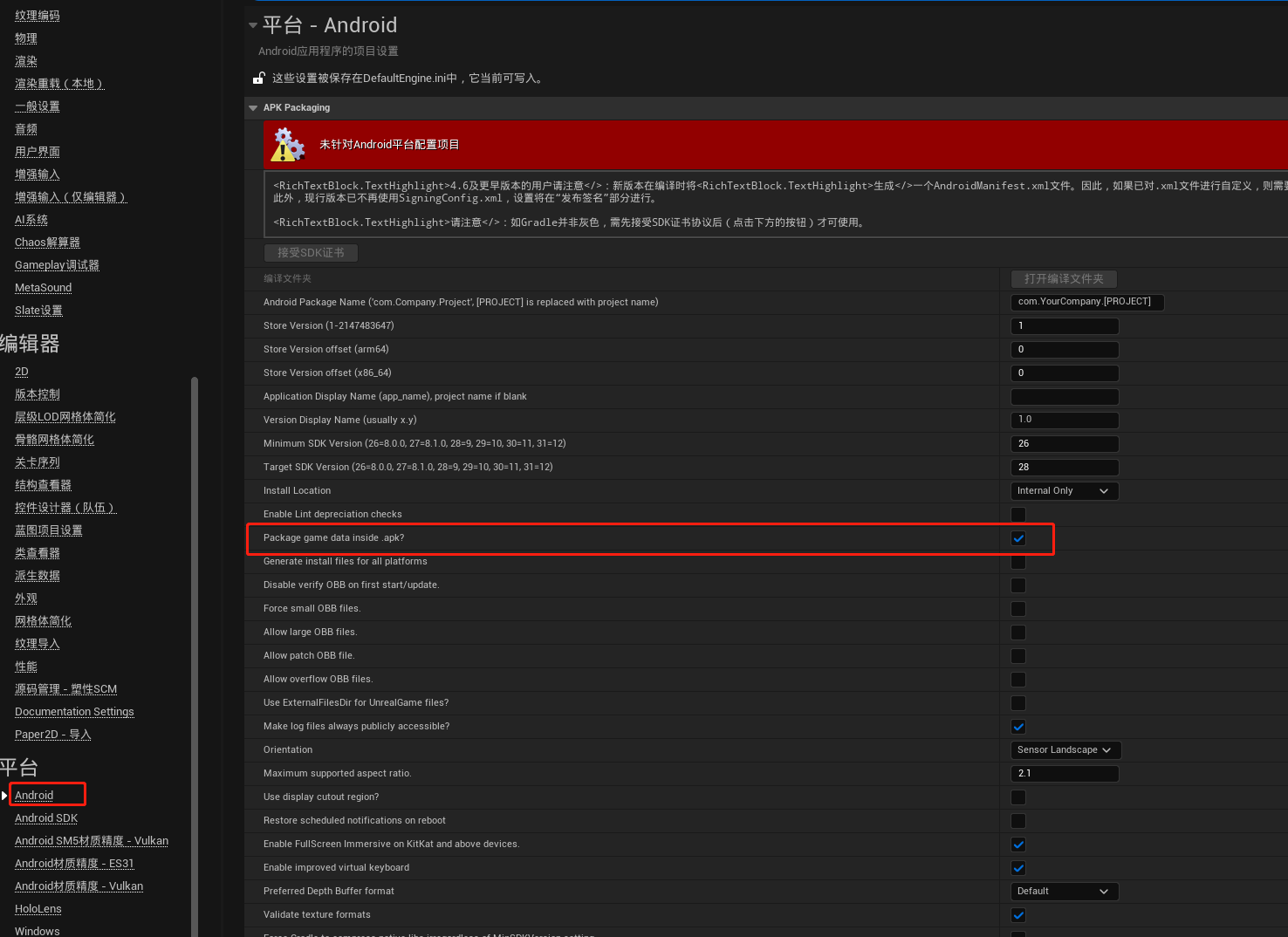This screenshot has height=937, width=1288.
Task: Click Store Version offset (arm64) field
Action: pos(1065,349)
